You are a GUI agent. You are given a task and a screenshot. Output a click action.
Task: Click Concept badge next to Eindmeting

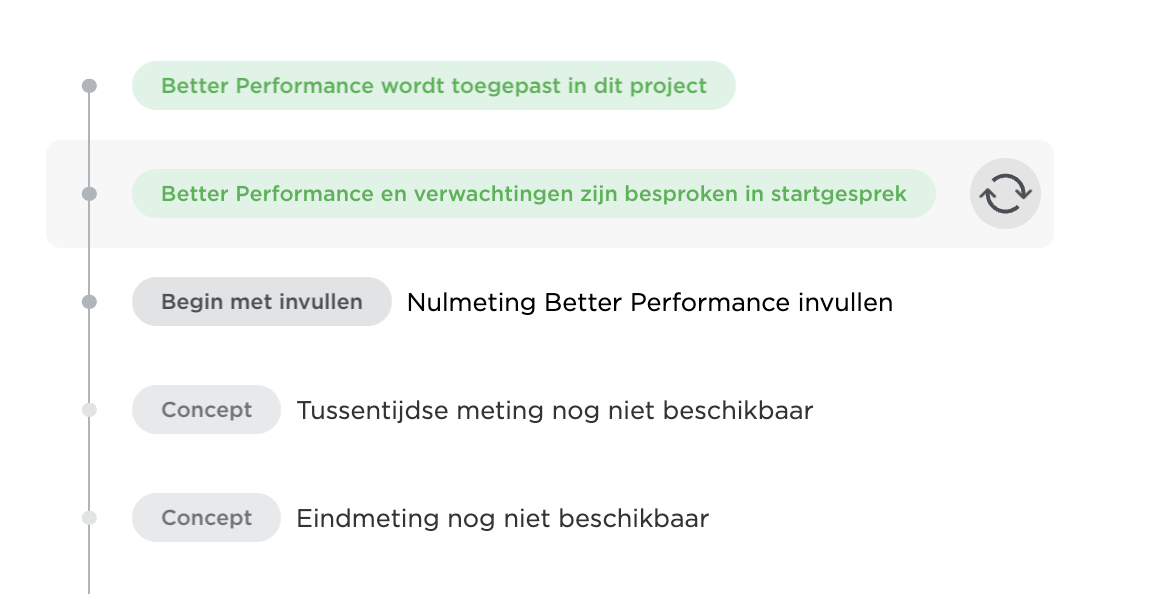coord(206,518)
